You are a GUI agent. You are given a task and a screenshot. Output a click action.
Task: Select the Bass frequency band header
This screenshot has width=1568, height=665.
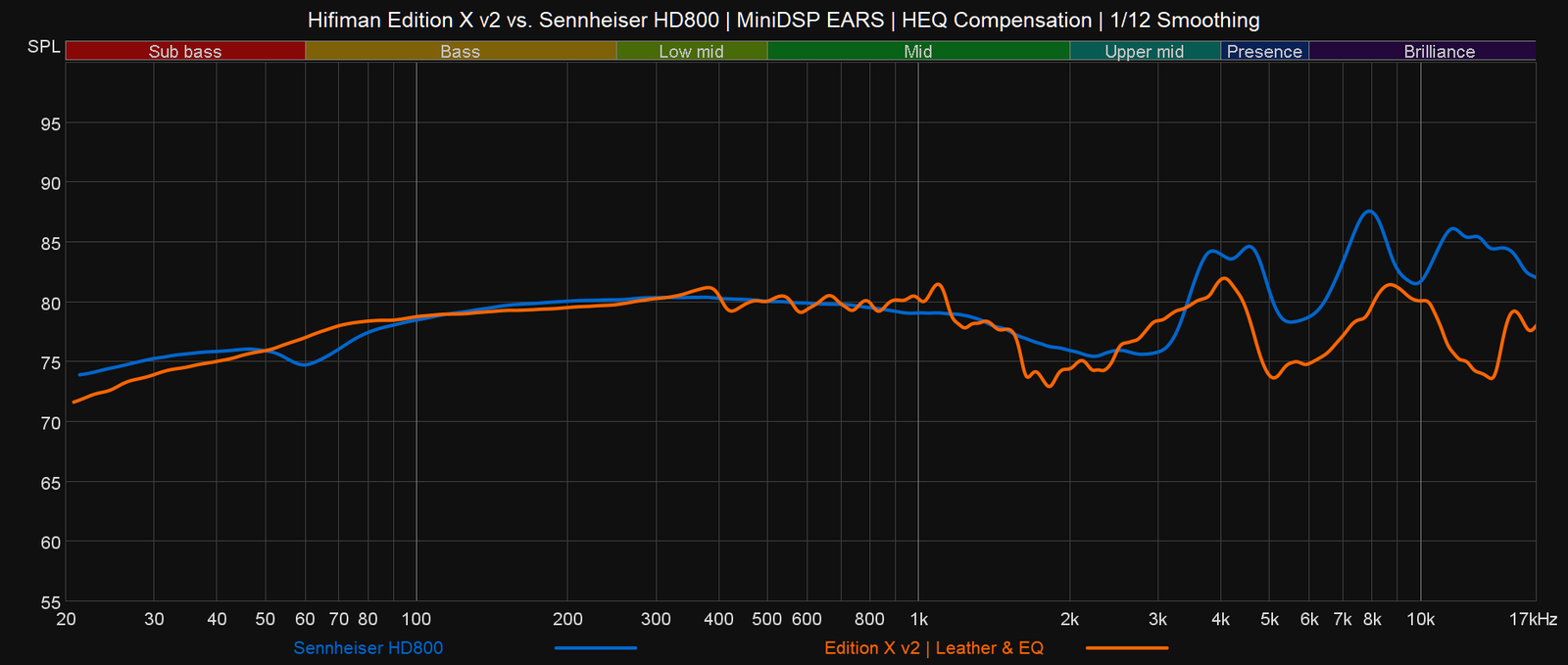point(460,51)
